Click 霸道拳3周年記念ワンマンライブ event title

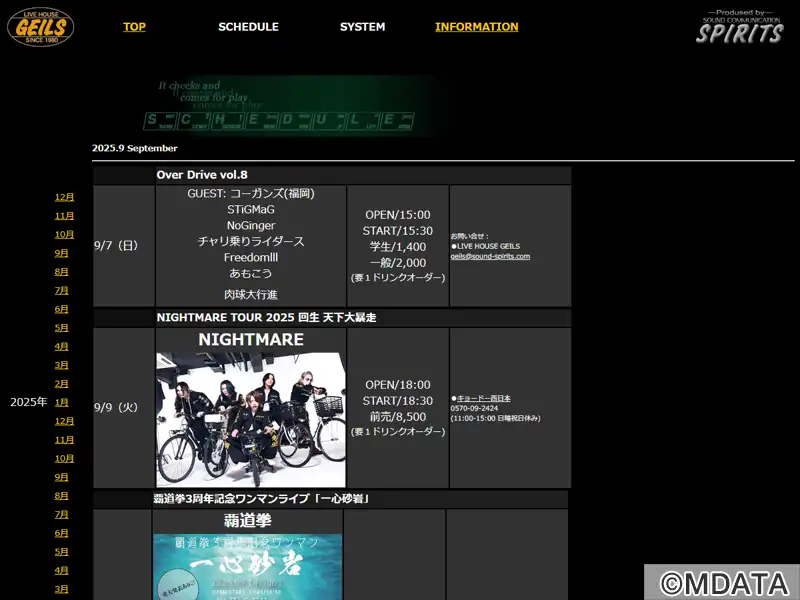261,498
